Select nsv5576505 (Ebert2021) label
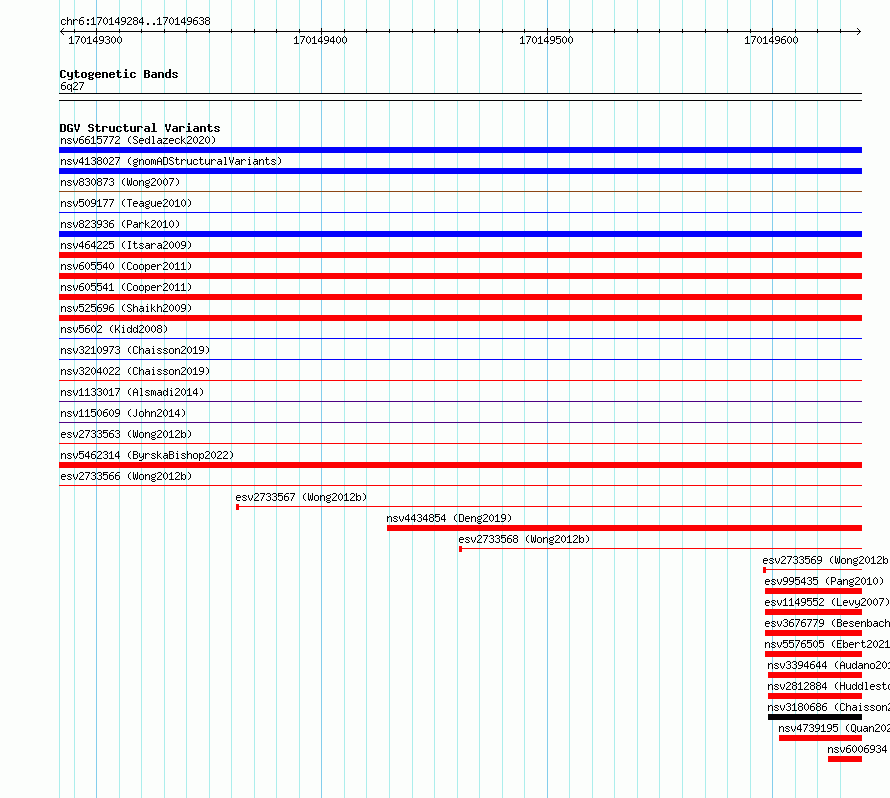890x798 pixels. [x=827, y=644]
